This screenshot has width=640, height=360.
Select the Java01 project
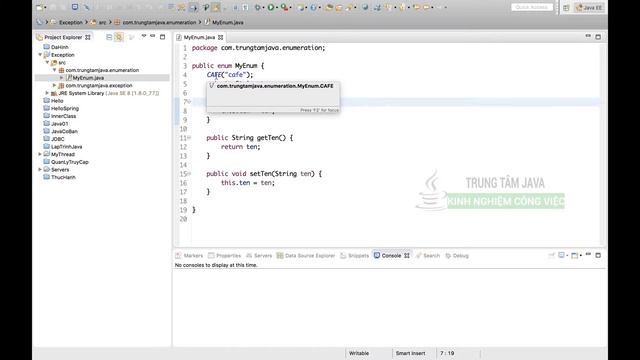pos(60,124)
